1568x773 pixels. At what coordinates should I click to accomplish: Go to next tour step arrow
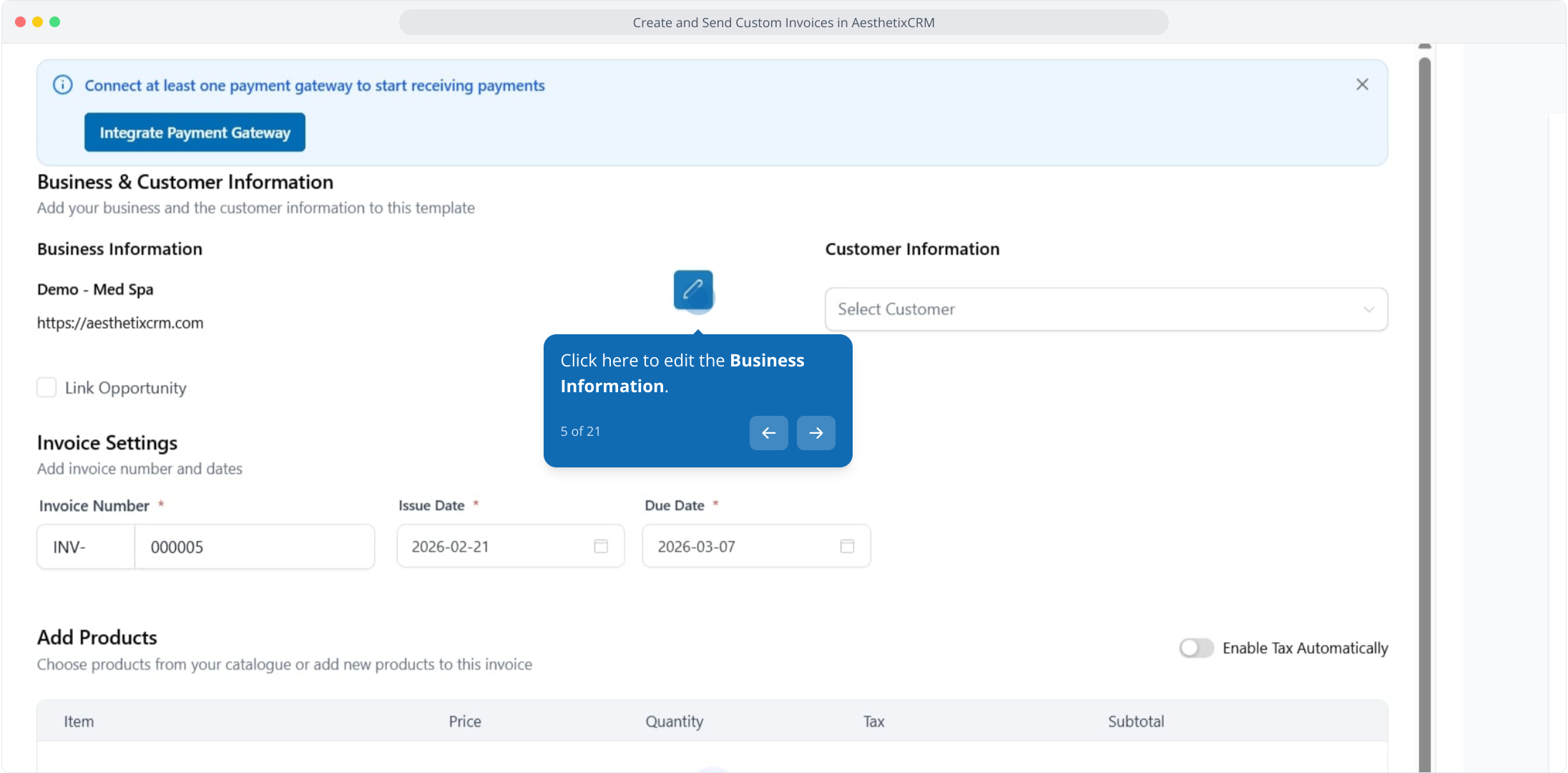(x=815, y=433)
